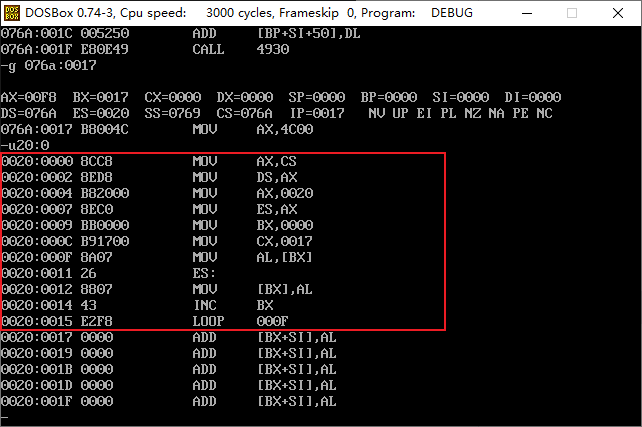The image size is (642, 427).
Task: Click the MOV AL,[BX] instruction line
Action: point(157,257)
